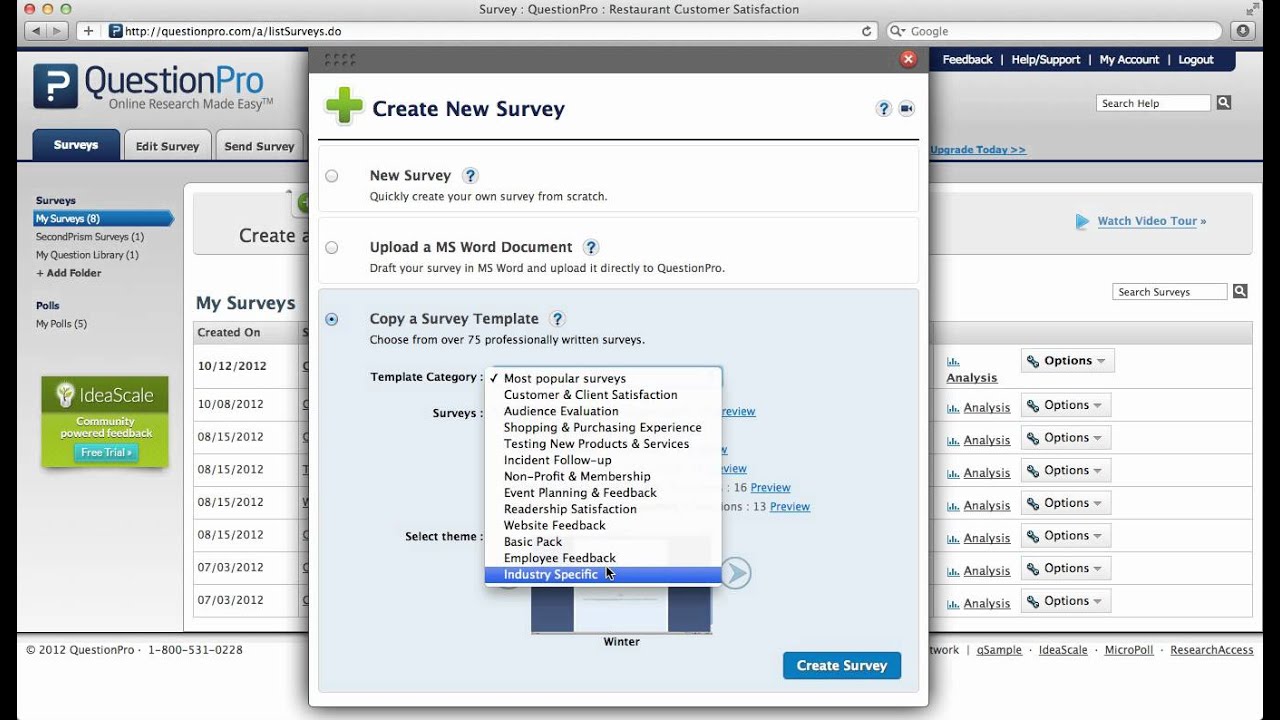Choose Website Feedback category
1280x720 pixels.
pos(603,526)
